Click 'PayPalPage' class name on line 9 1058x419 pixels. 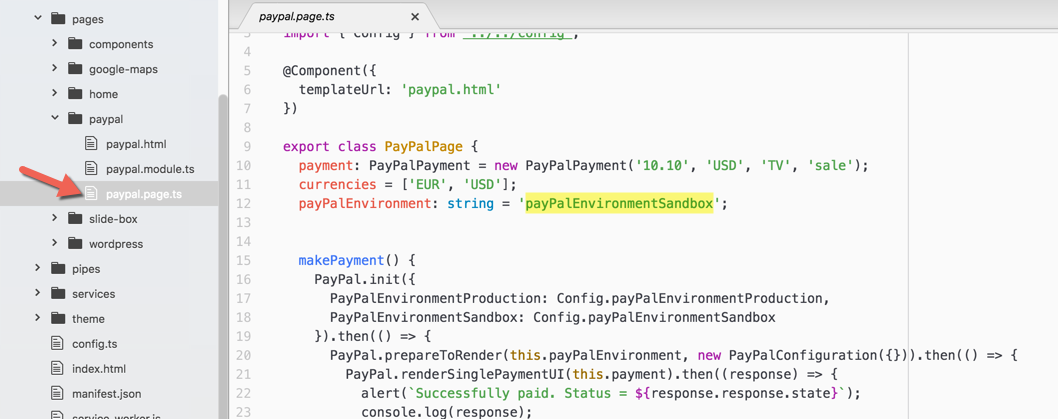[424, 146]
